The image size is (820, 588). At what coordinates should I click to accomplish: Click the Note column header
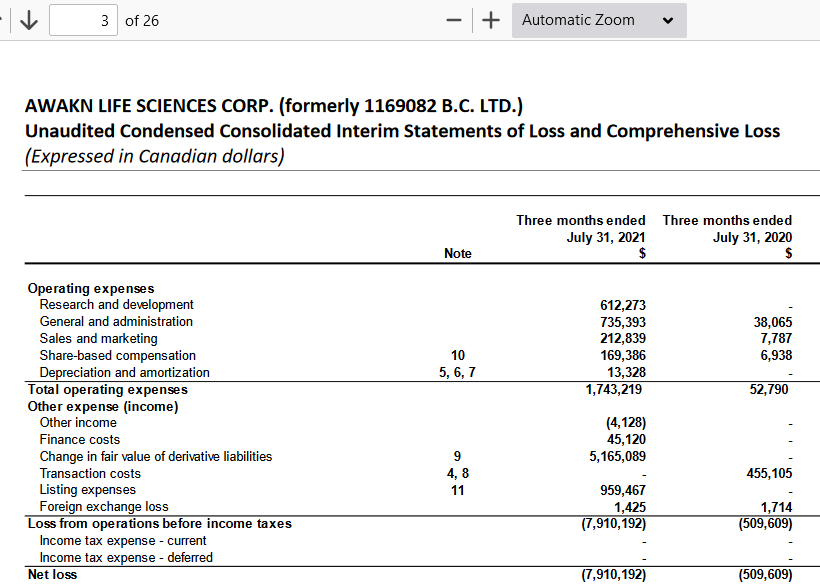coord(458,253)
